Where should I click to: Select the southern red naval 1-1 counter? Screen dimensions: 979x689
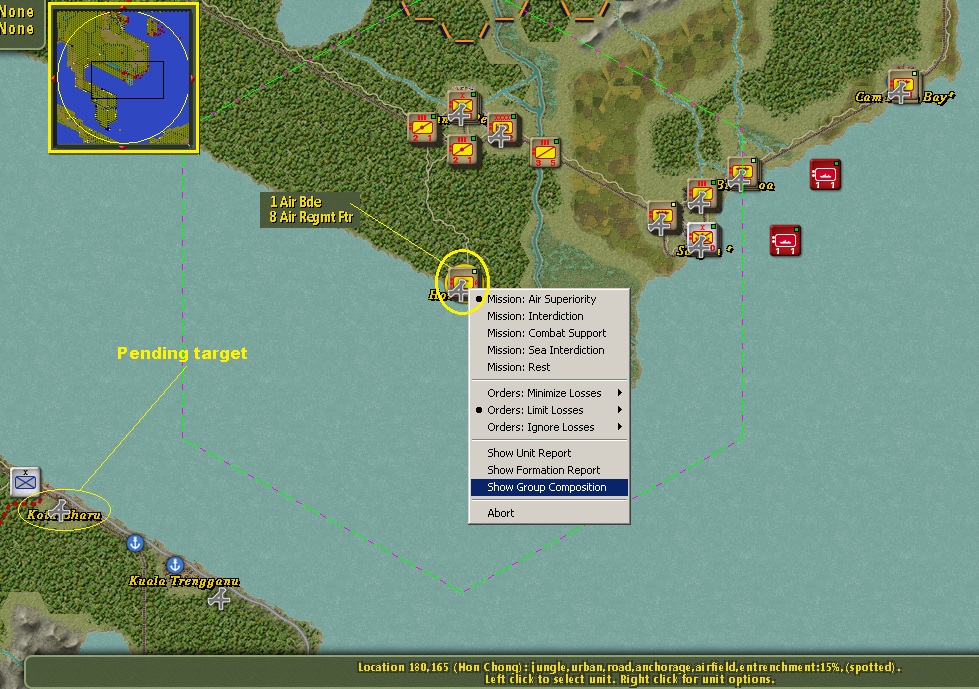click(x=785, y=240)
